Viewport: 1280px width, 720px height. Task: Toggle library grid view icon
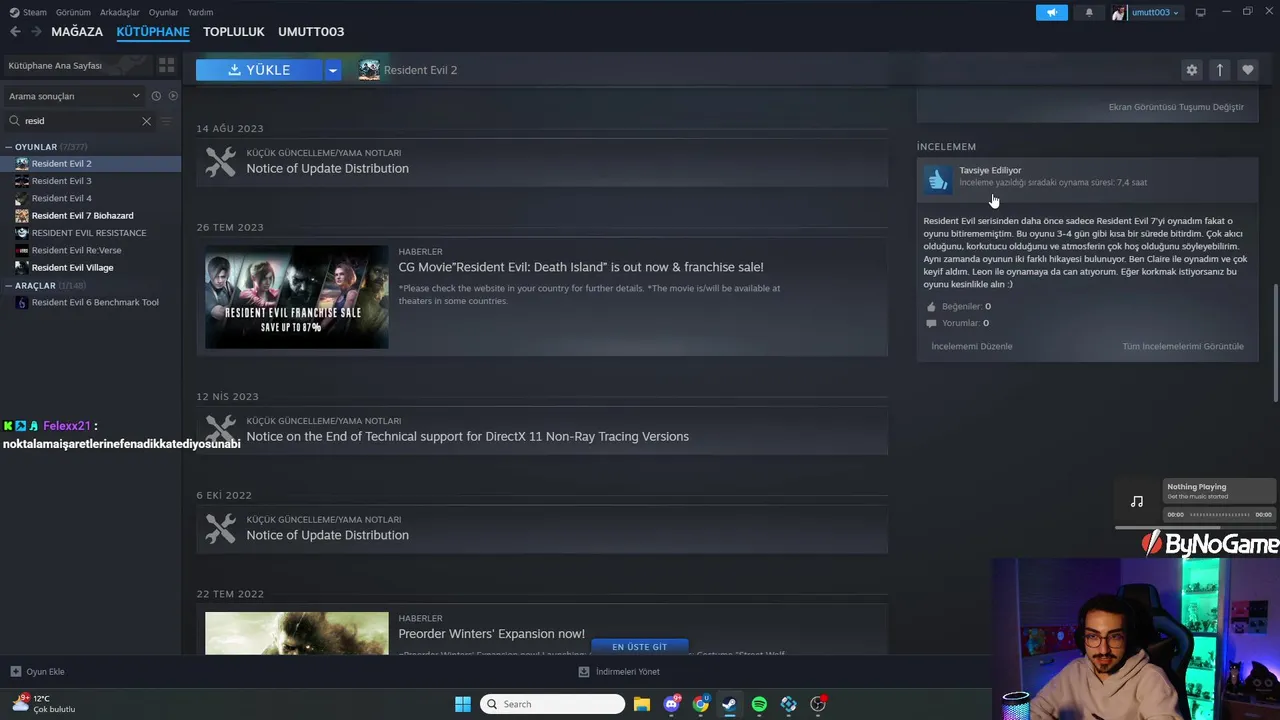pos(166,65)
